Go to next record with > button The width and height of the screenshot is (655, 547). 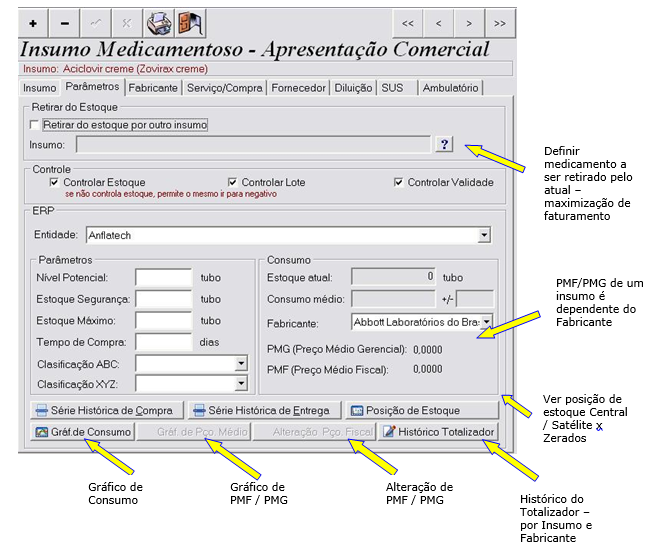469,23
